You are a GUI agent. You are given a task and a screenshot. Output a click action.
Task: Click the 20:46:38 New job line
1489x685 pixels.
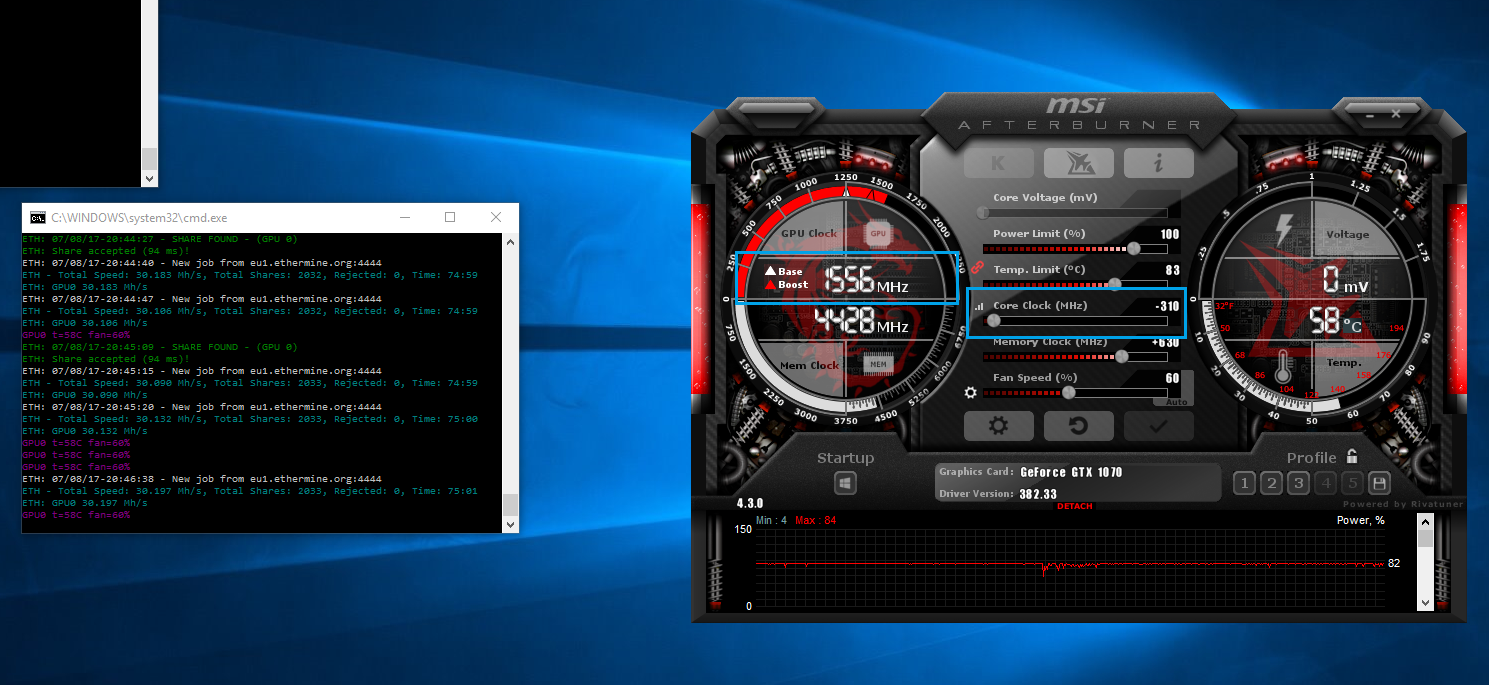tap(202, 479)
